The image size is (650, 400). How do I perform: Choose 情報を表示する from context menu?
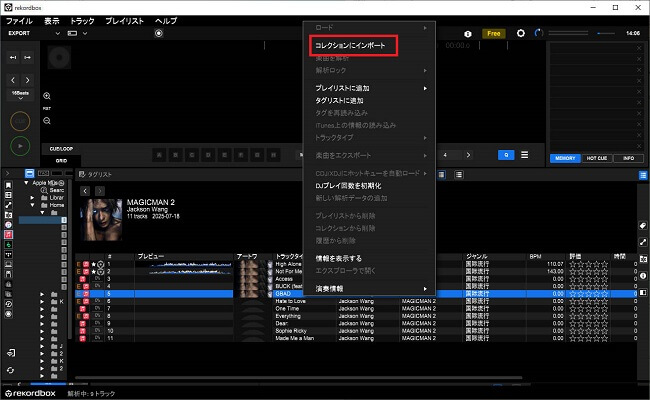point(338,258)
